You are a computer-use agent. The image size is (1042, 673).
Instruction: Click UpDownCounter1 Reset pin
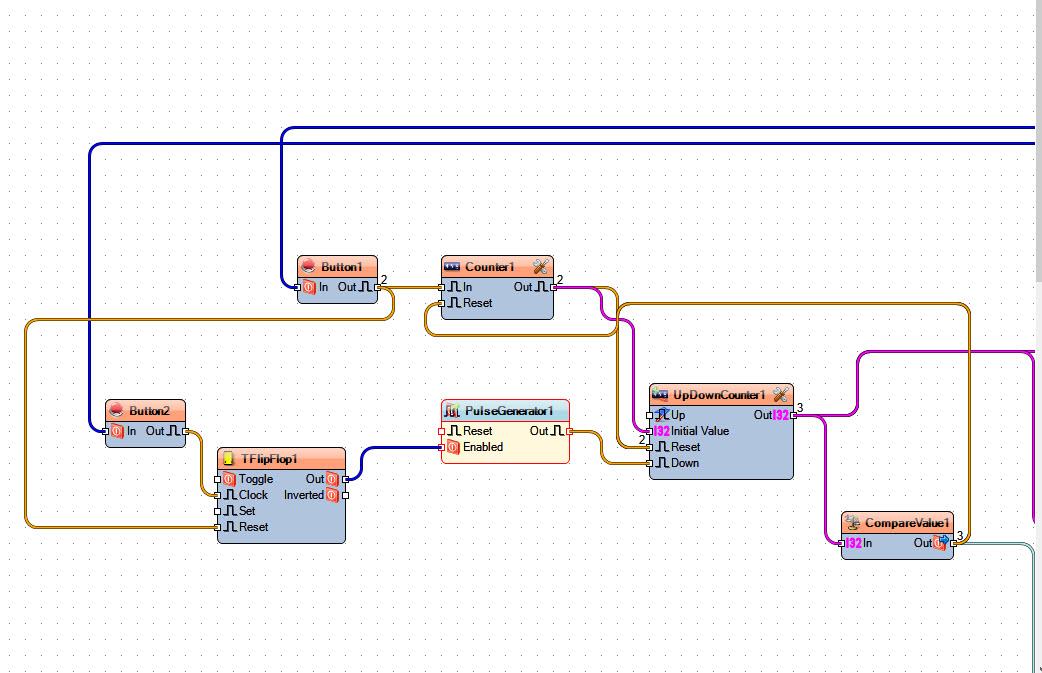pyautogui.click(x=650, y=447)
